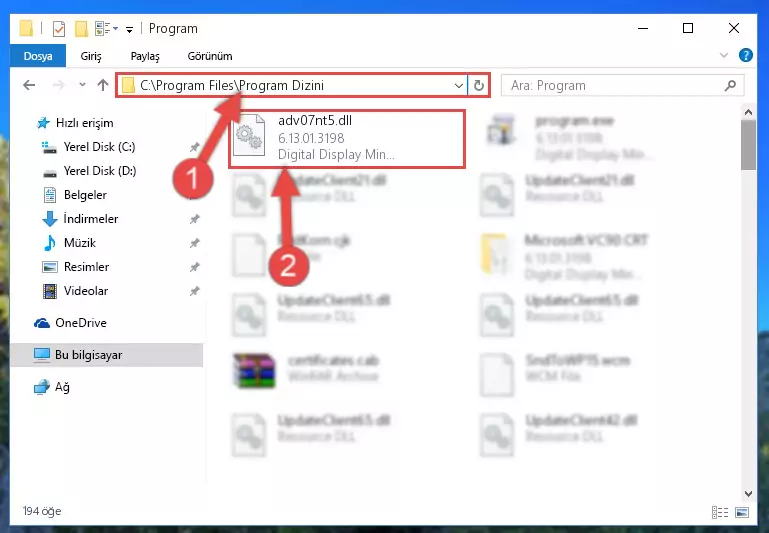The image size is (769, 533).
Task: Click the Properties quick access icon
Action: [58, 29]
